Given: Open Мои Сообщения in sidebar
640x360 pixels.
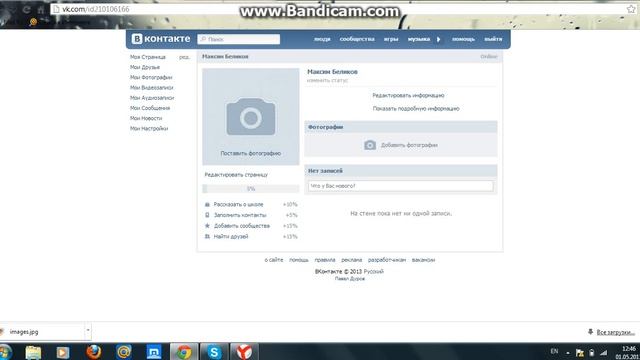Looking at the screenshot, I should (x=150, y=108).
